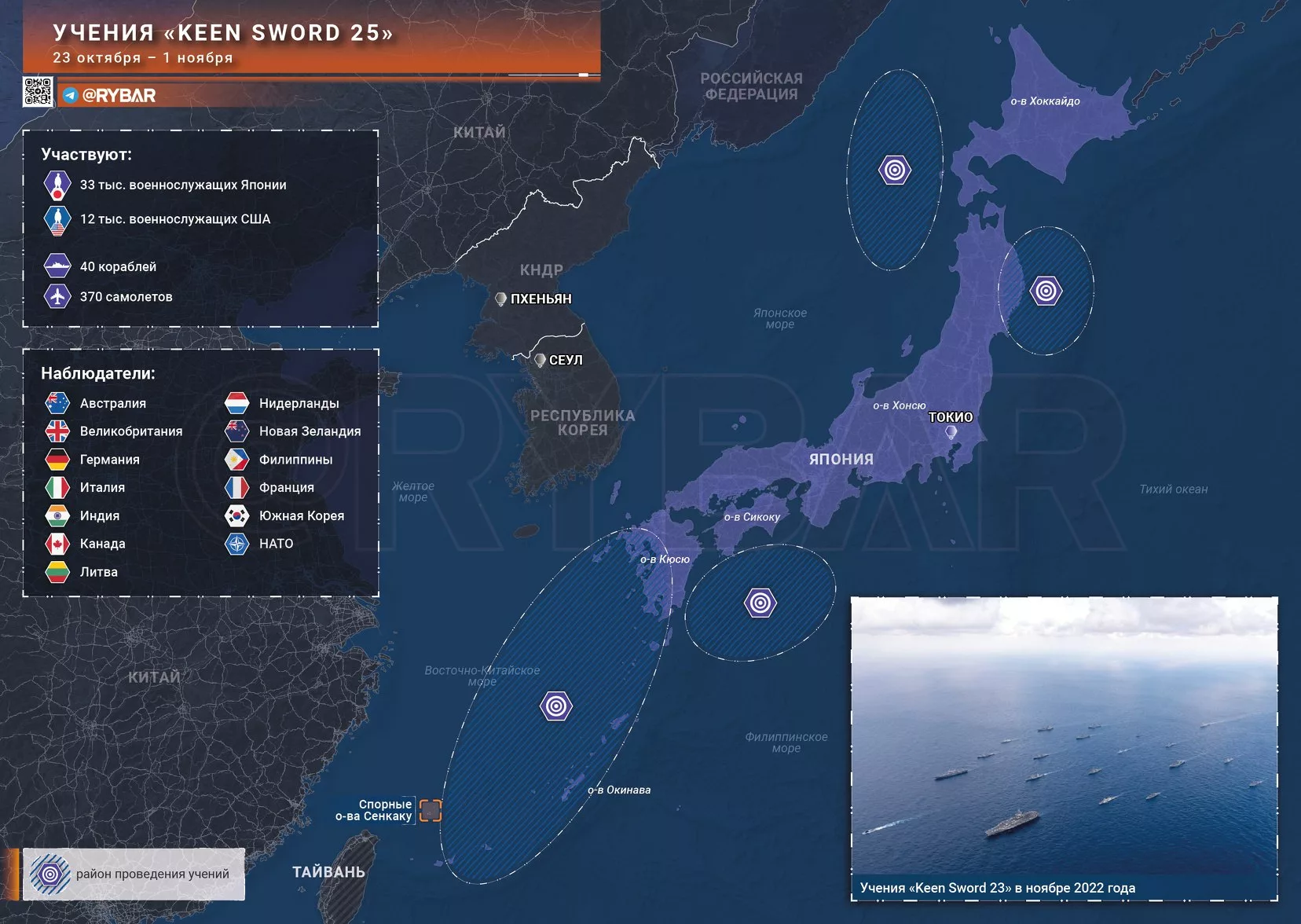Click the Новая Зеландия observer name

[x=310, y=431]
